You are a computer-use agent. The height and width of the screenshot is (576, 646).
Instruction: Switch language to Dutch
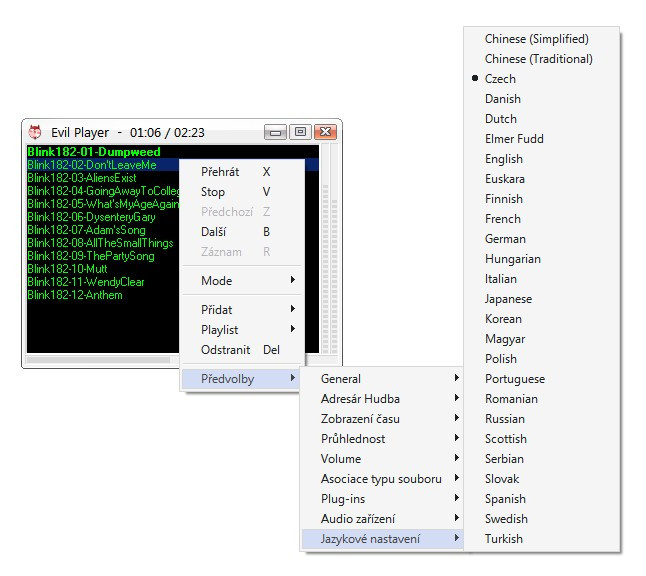point(542,119)
